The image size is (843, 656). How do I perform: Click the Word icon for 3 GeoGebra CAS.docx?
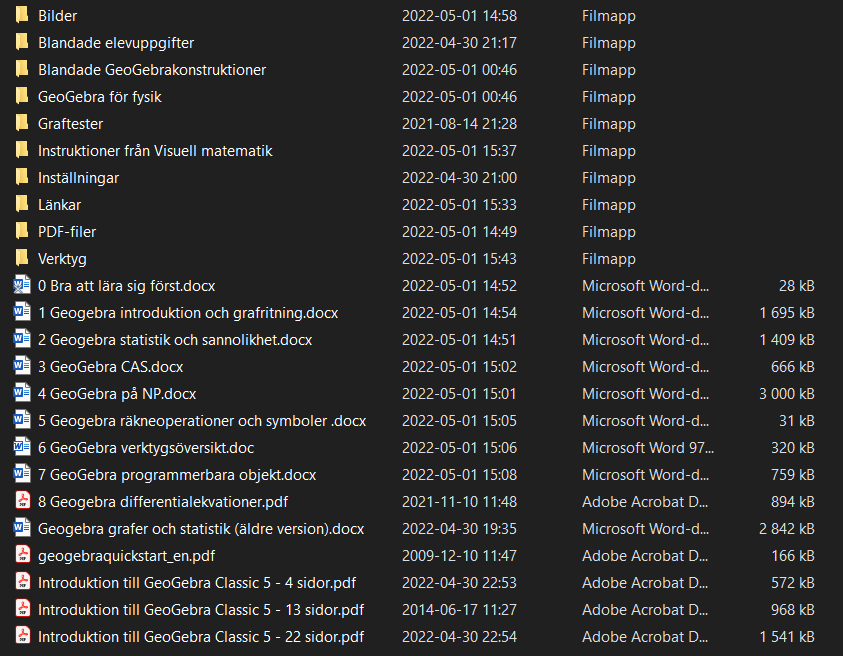22,367
